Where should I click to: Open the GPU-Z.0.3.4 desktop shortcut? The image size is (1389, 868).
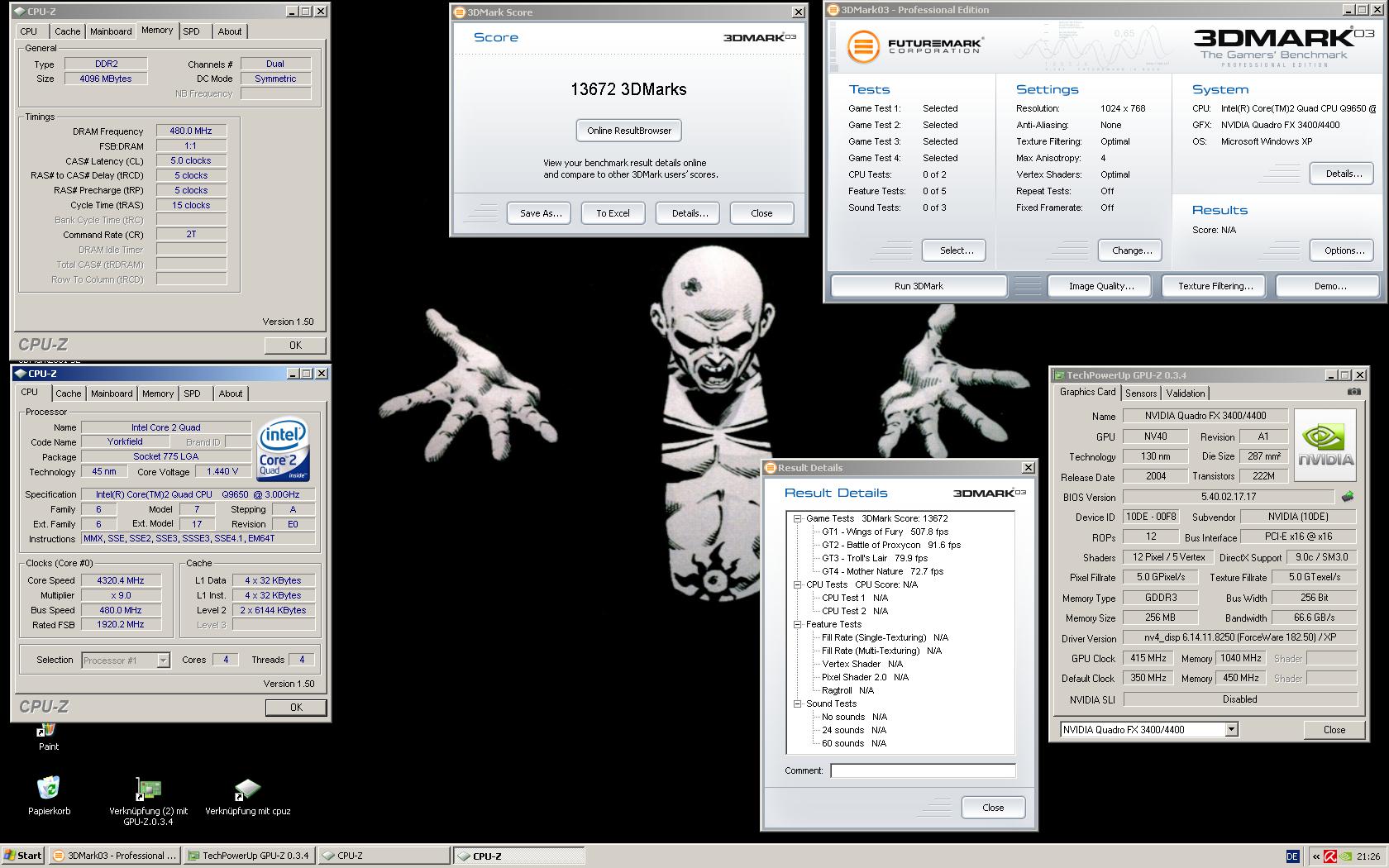point(148,800)
